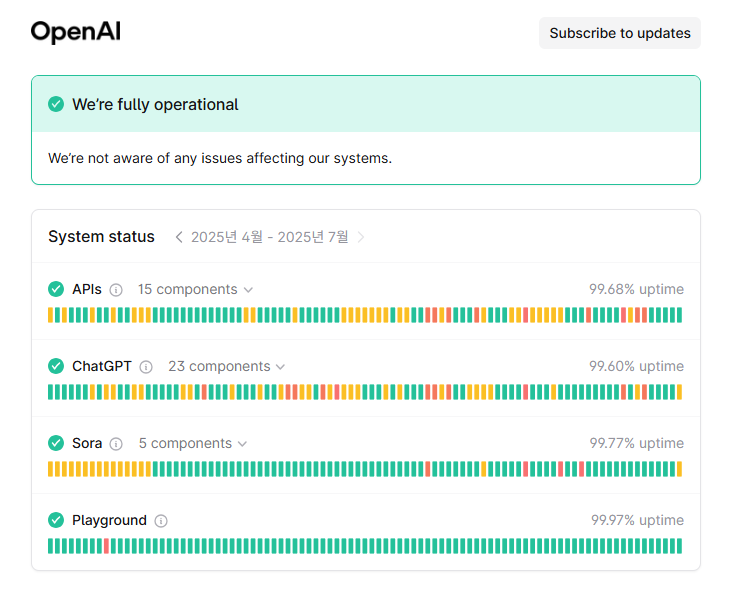
Task: Click the fully operational green check icon
Action: (x=56, y=104)
